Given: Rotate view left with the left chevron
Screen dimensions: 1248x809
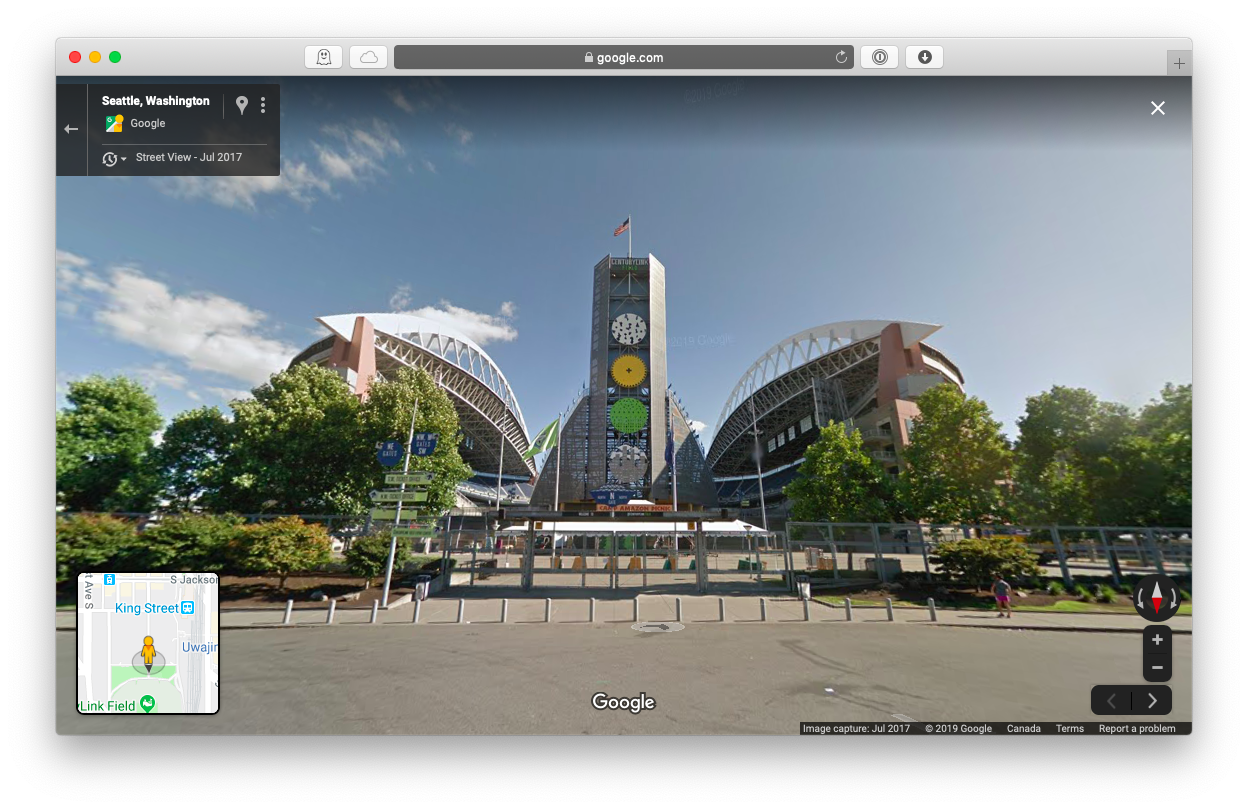Looking at the screenshot, I should (1111, 700).
